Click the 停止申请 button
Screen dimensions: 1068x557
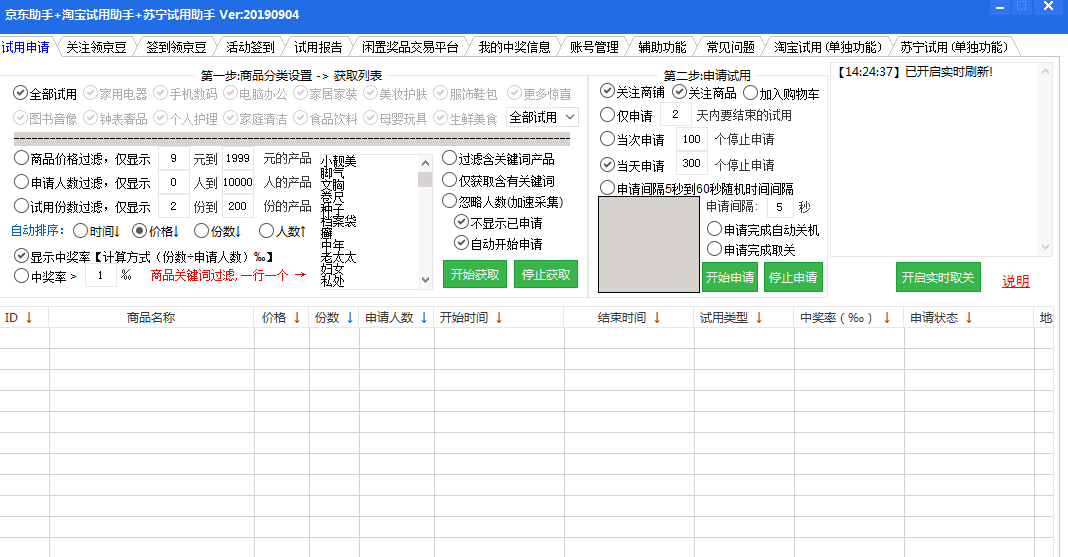click(x=793, y=277)
